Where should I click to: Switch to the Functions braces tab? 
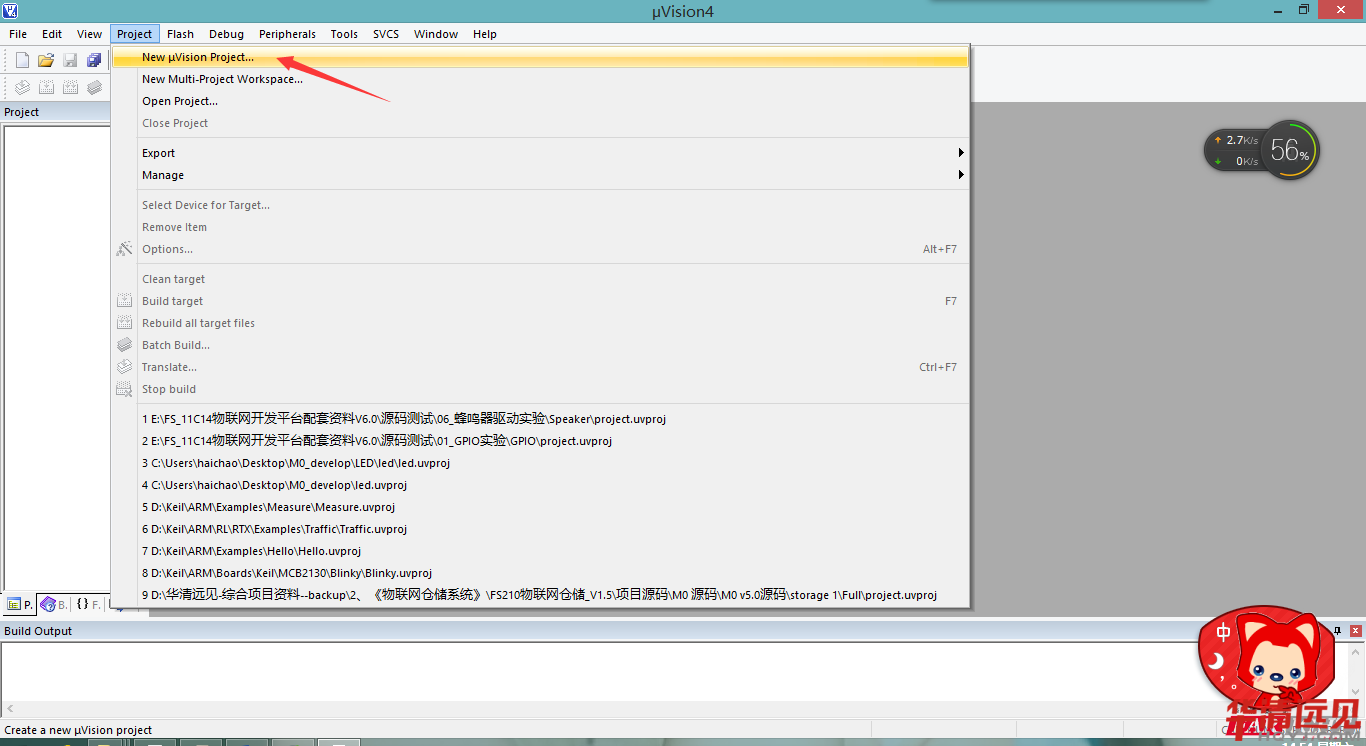(88, 604)
